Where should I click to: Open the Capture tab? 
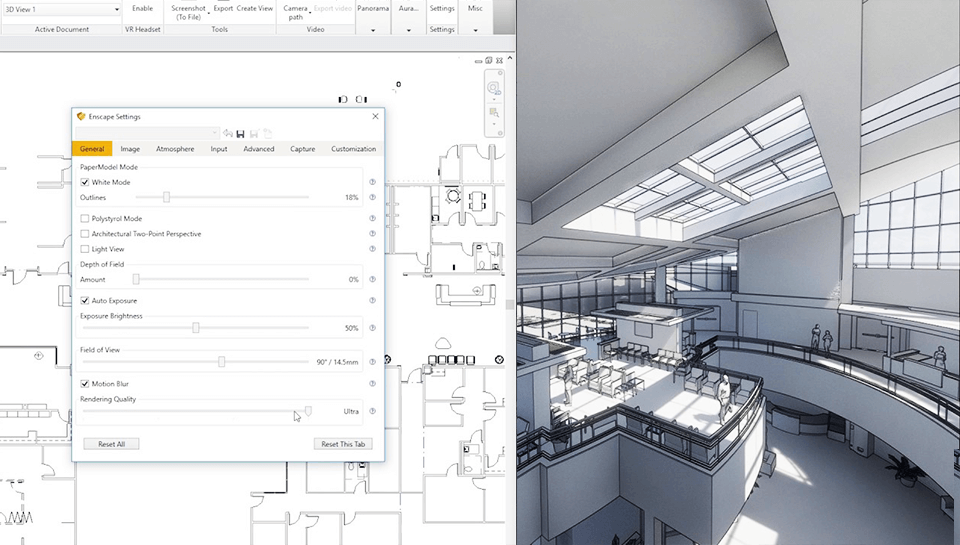(302, 149)
